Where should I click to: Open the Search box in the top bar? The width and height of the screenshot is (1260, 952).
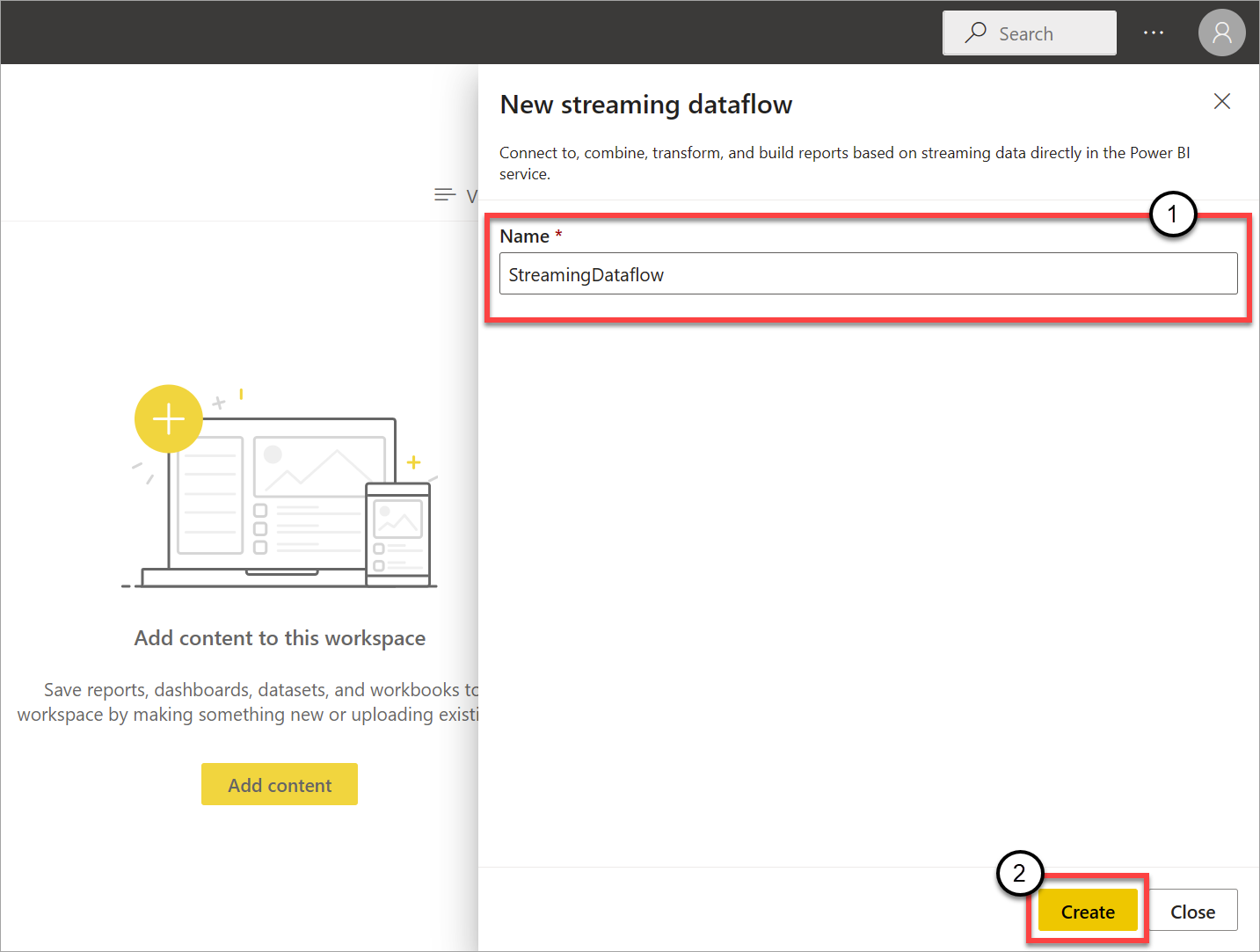pos(1038,33)
